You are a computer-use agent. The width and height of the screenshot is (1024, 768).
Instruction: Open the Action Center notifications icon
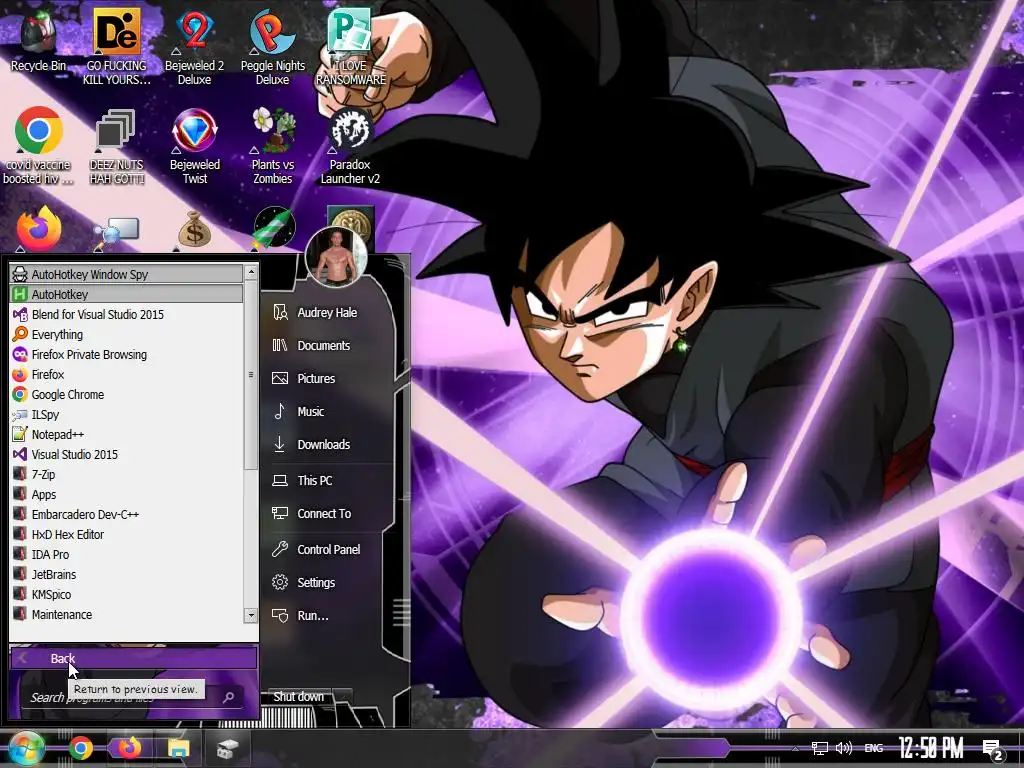[x=994, y=749]
